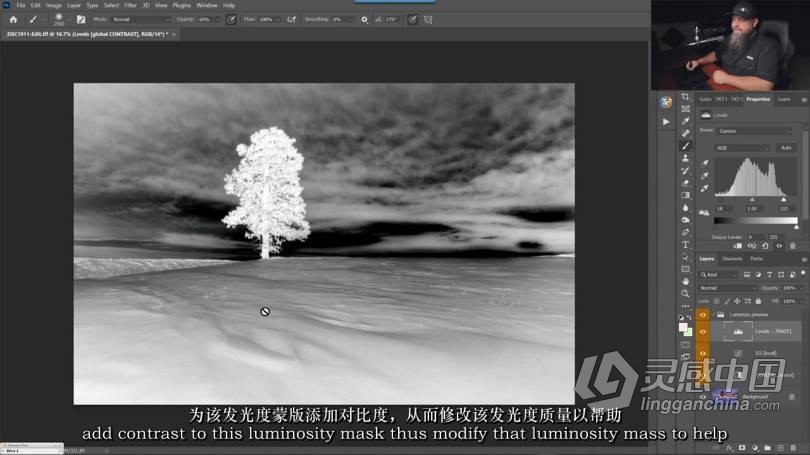Select the Clone Stamp tool
Screen dimensions: 810x455
685,158
